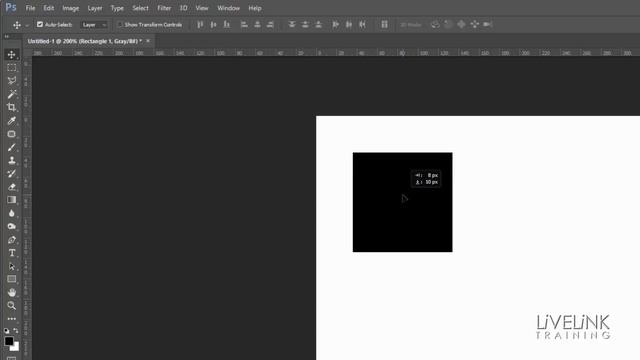Open the Layer auto-select dropdown
This screenshot has height=360, width=640.
pyautogui.click(x=94, y=24)
